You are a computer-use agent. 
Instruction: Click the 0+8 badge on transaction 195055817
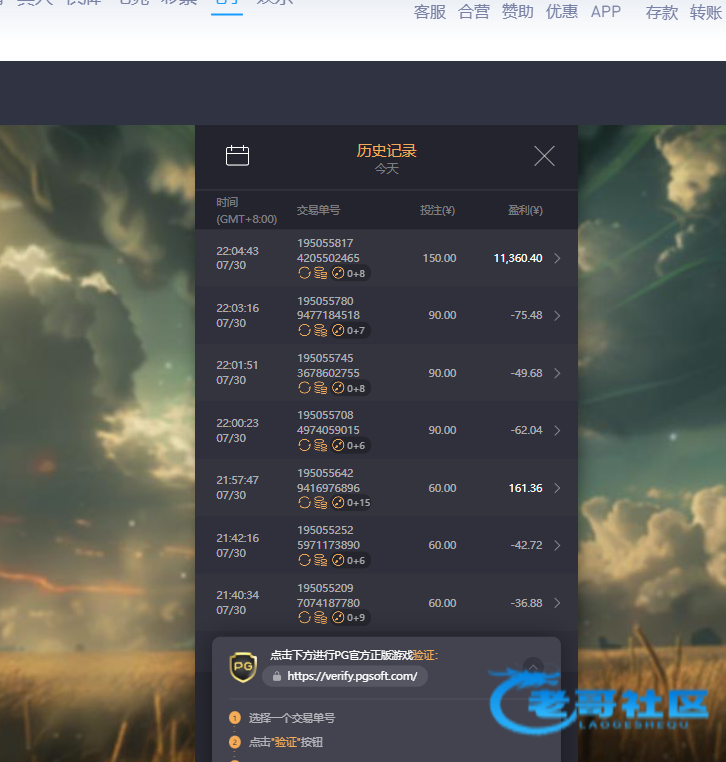click(x=350, y=274)
